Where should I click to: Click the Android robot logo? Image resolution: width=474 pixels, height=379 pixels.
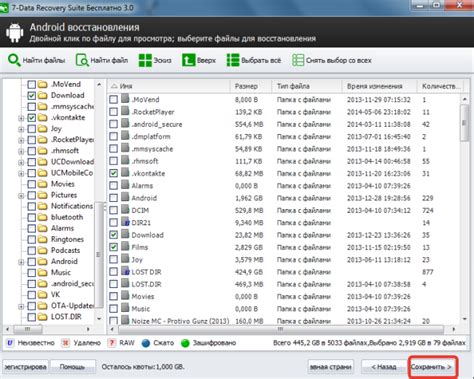click(14, 33)
